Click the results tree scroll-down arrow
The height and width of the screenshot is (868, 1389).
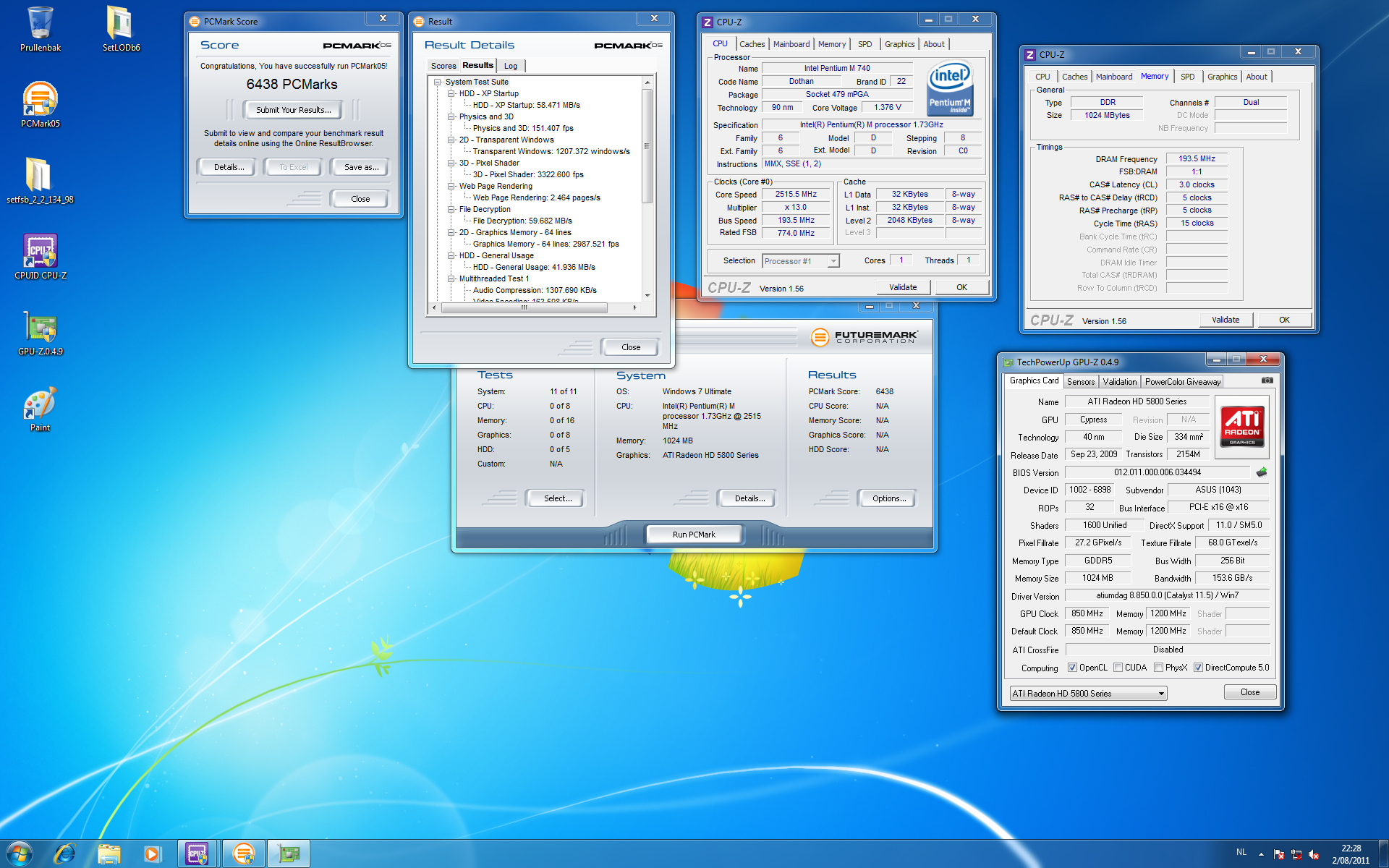647,296
